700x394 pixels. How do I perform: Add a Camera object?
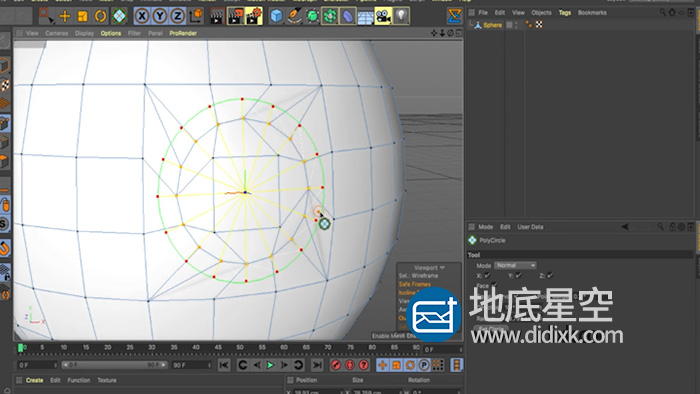coord(383,17)
